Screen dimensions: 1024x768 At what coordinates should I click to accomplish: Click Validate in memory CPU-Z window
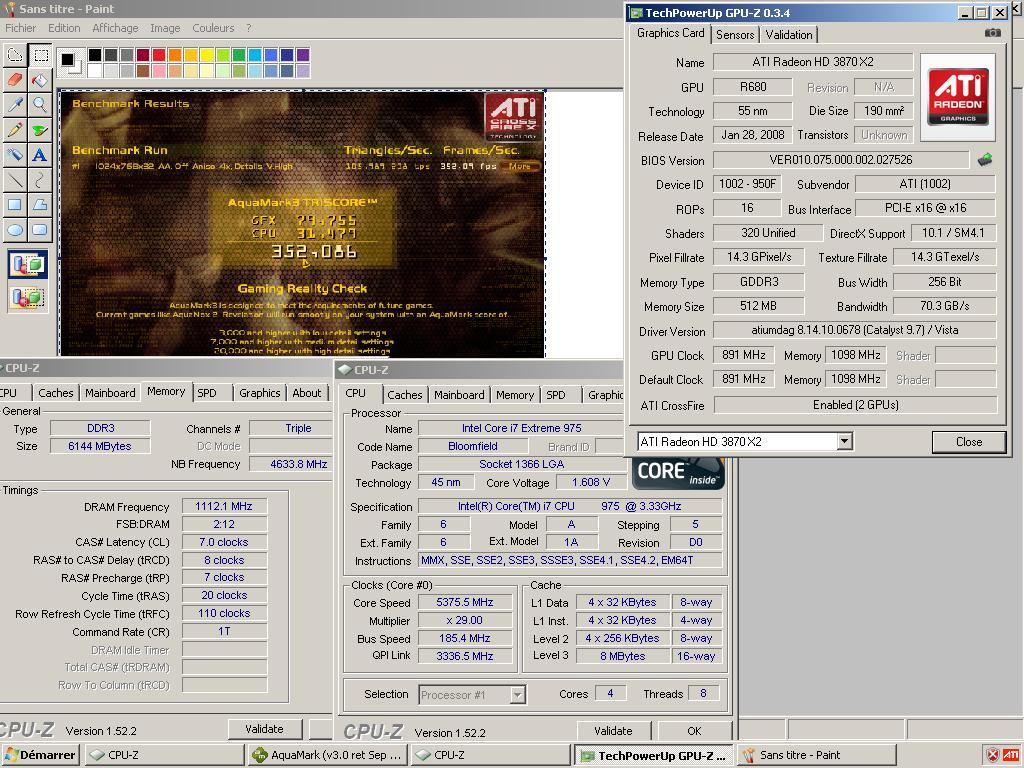264,729
